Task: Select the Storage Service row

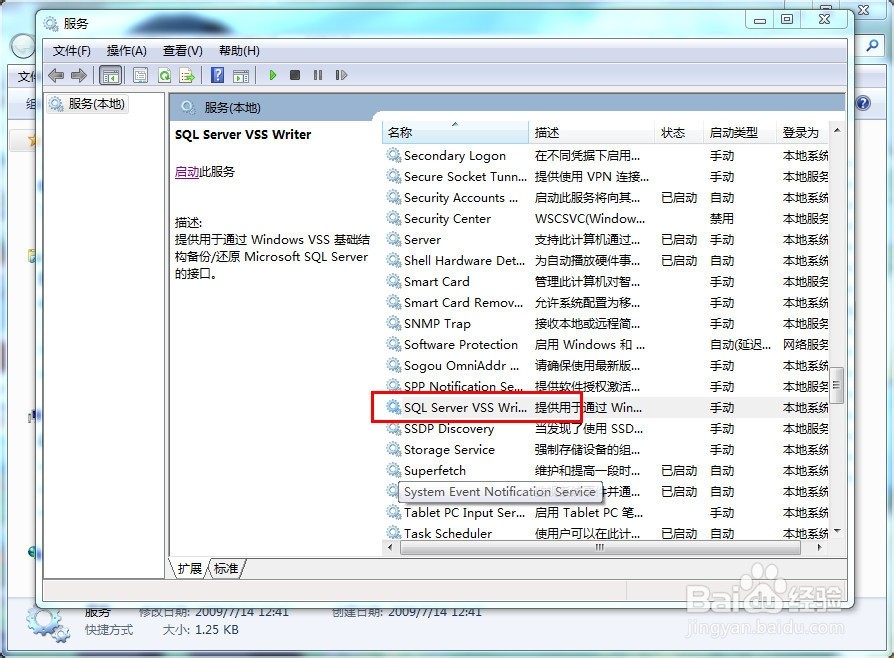Action: tap(606, 450)
